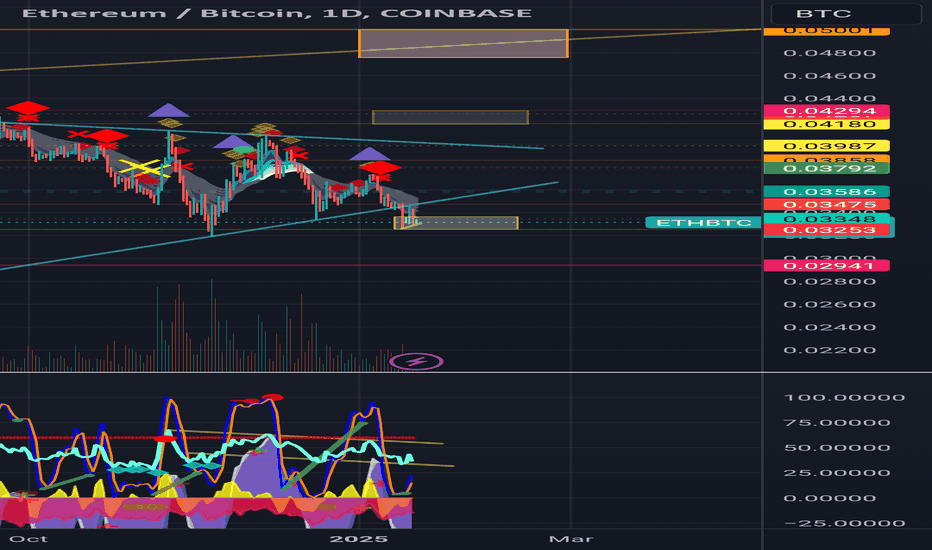Click the 0.02400 price axis tick
Image resolution: width=932 pixels, height=550 pixels.
pyautogui.click(x=829, y=327)
